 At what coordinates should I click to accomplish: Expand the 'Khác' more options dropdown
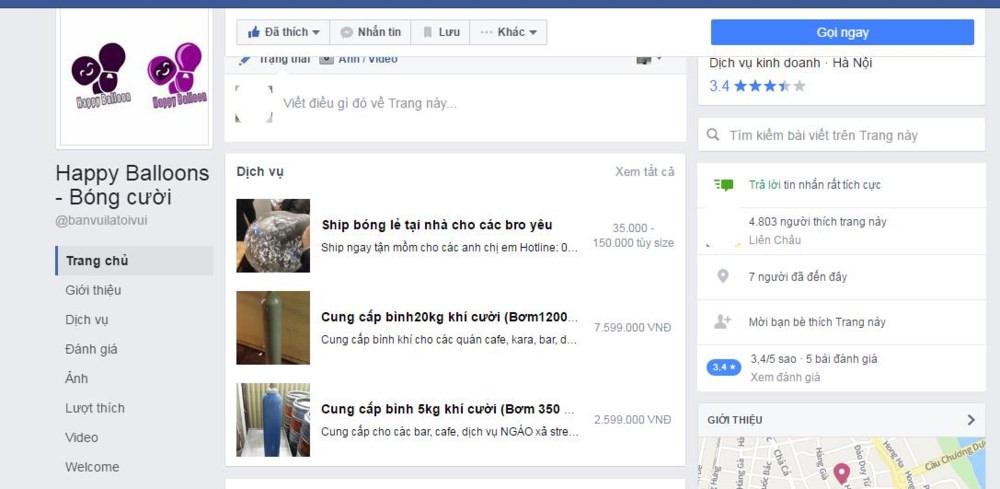pyautogui.click(x=508, y=32)
